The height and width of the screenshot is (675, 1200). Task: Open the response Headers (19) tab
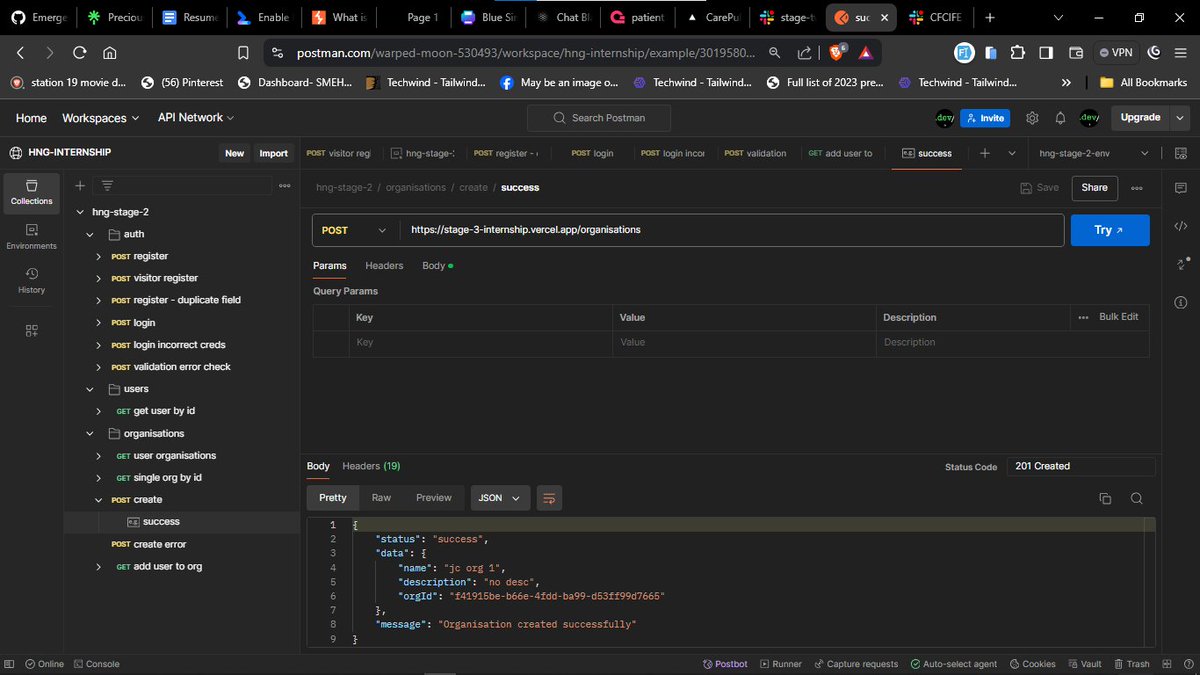371,466
